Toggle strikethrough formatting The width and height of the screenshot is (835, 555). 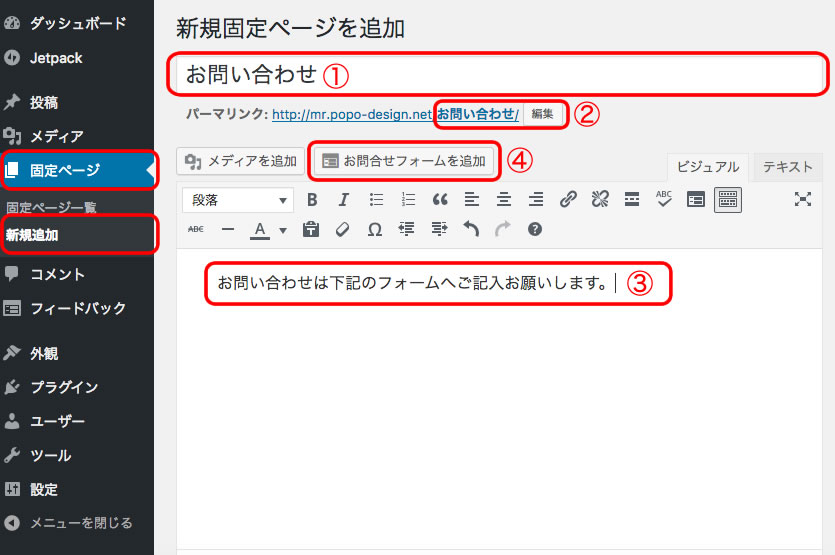point(196,229)
